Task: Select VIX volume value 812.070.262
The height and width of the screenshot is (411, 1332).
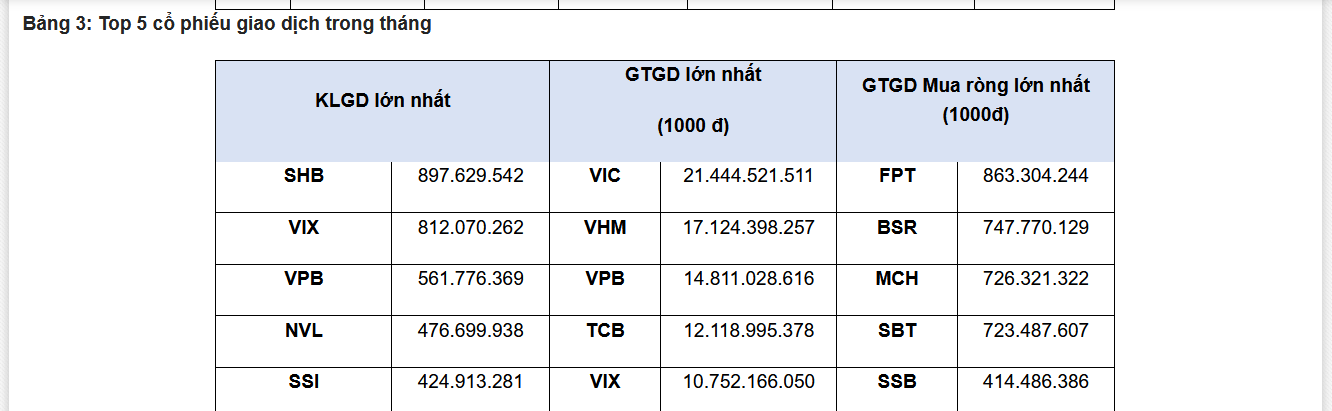Action: (470, 227)
